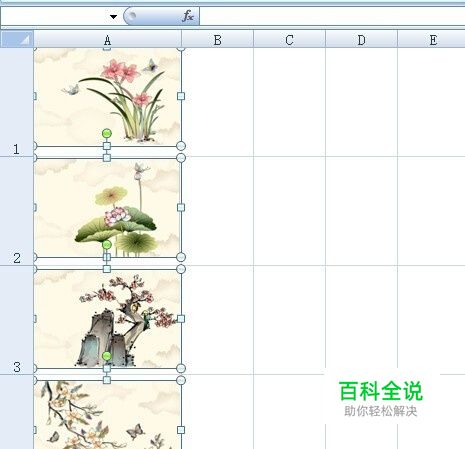Select column B header
Viewport: 465px width, 449px height.
click(x=217, y=40)
